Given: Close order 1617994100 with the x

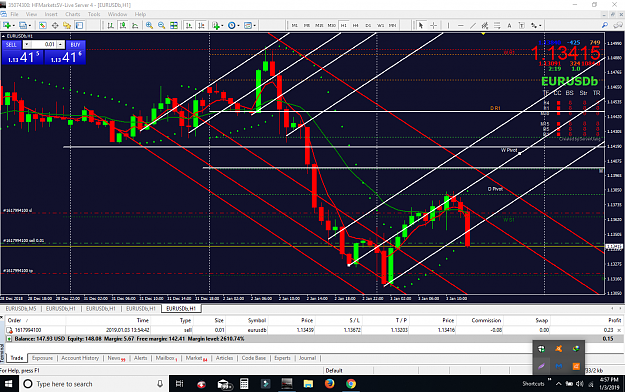Looking at the screenshot, I should tap(619, 330).
